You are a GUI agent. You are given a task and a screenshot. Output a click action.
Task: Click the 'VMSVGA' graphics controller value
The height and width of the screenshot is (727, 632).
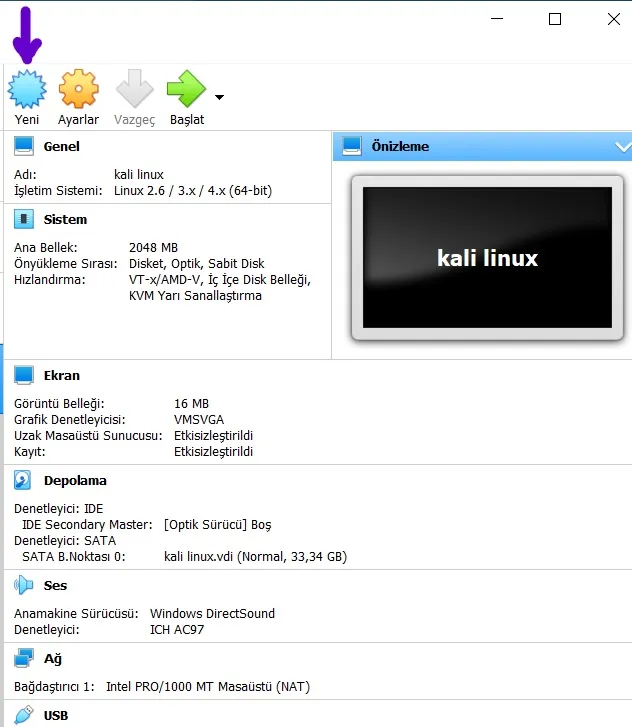(x=199, y=420)
